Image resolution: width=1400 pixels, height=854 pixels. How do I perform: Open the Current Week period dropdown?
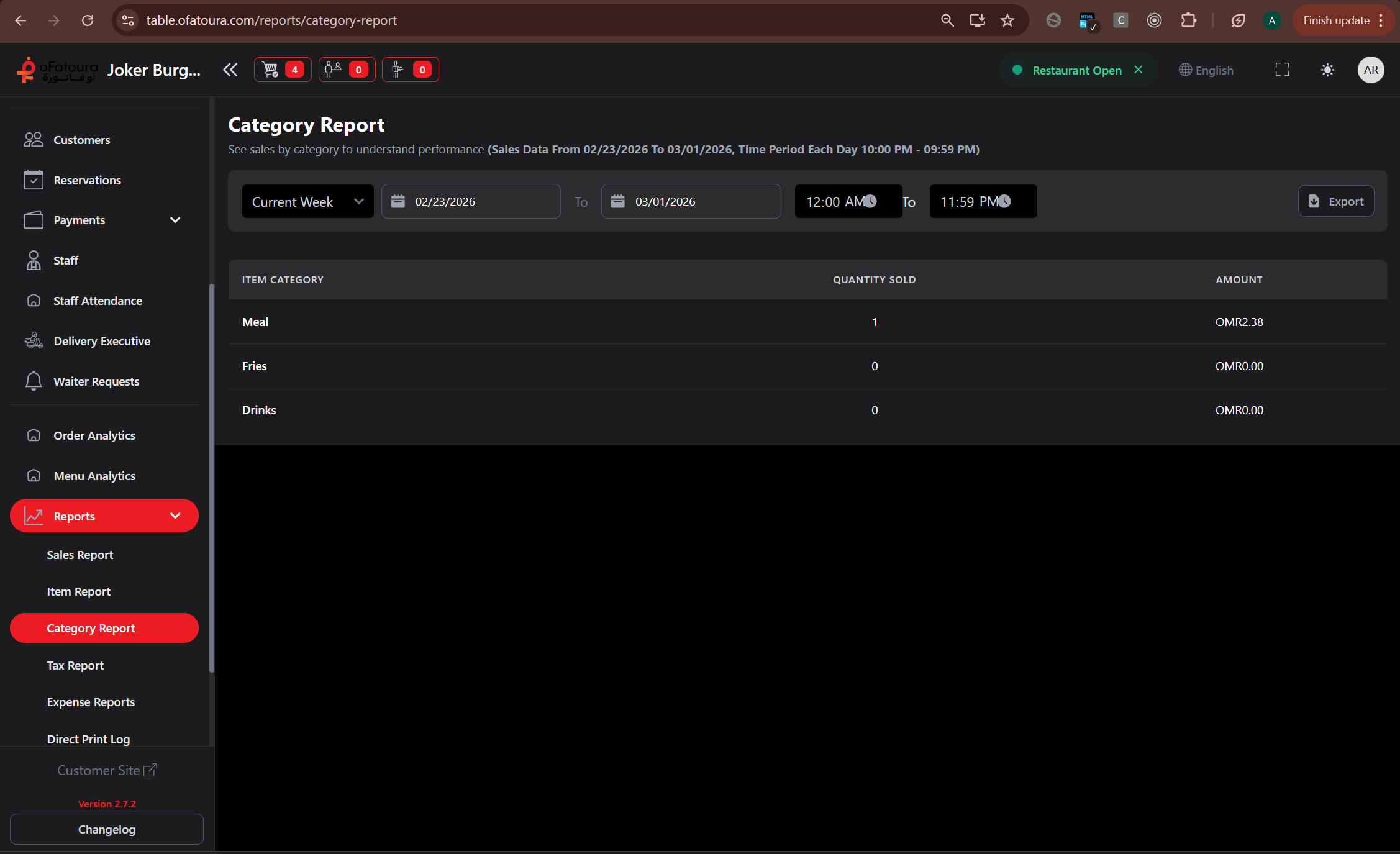pos(307,201)
